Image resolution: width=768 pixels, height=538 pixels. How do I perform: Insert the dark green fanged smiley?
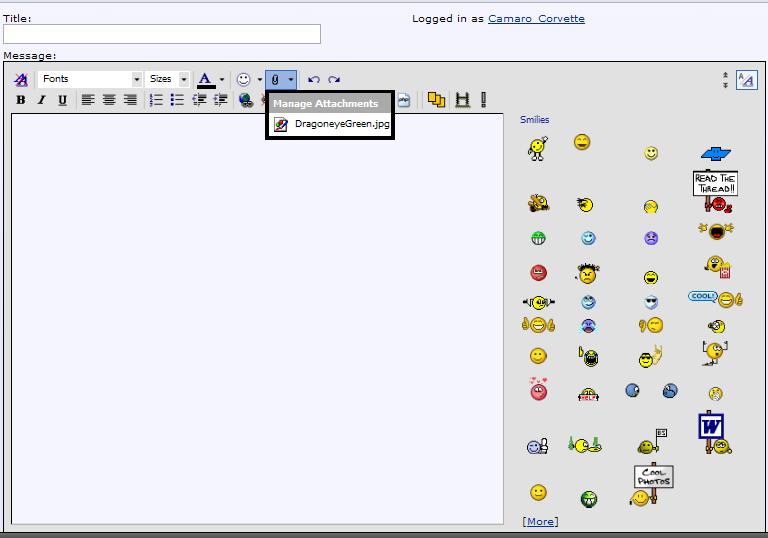[x=589, y=499]
